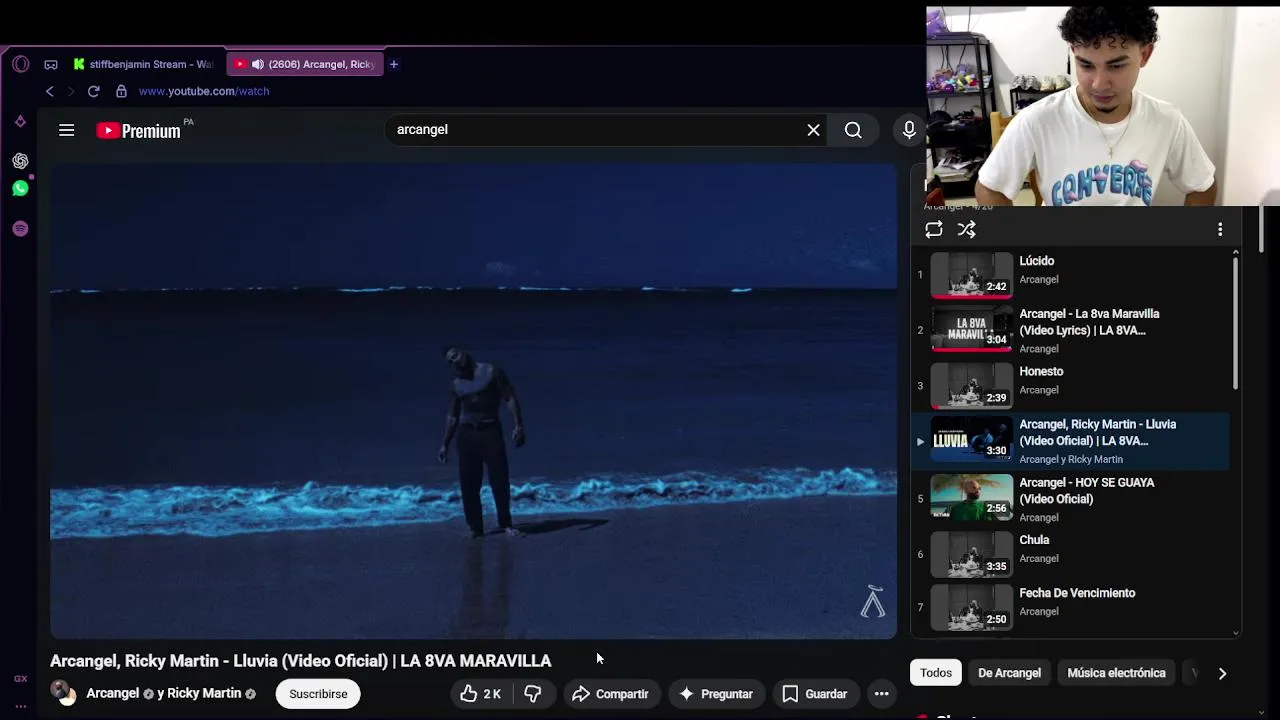Play Chula from the playlist
This screenshot has width=1280, height=720.
point(1070,554)
